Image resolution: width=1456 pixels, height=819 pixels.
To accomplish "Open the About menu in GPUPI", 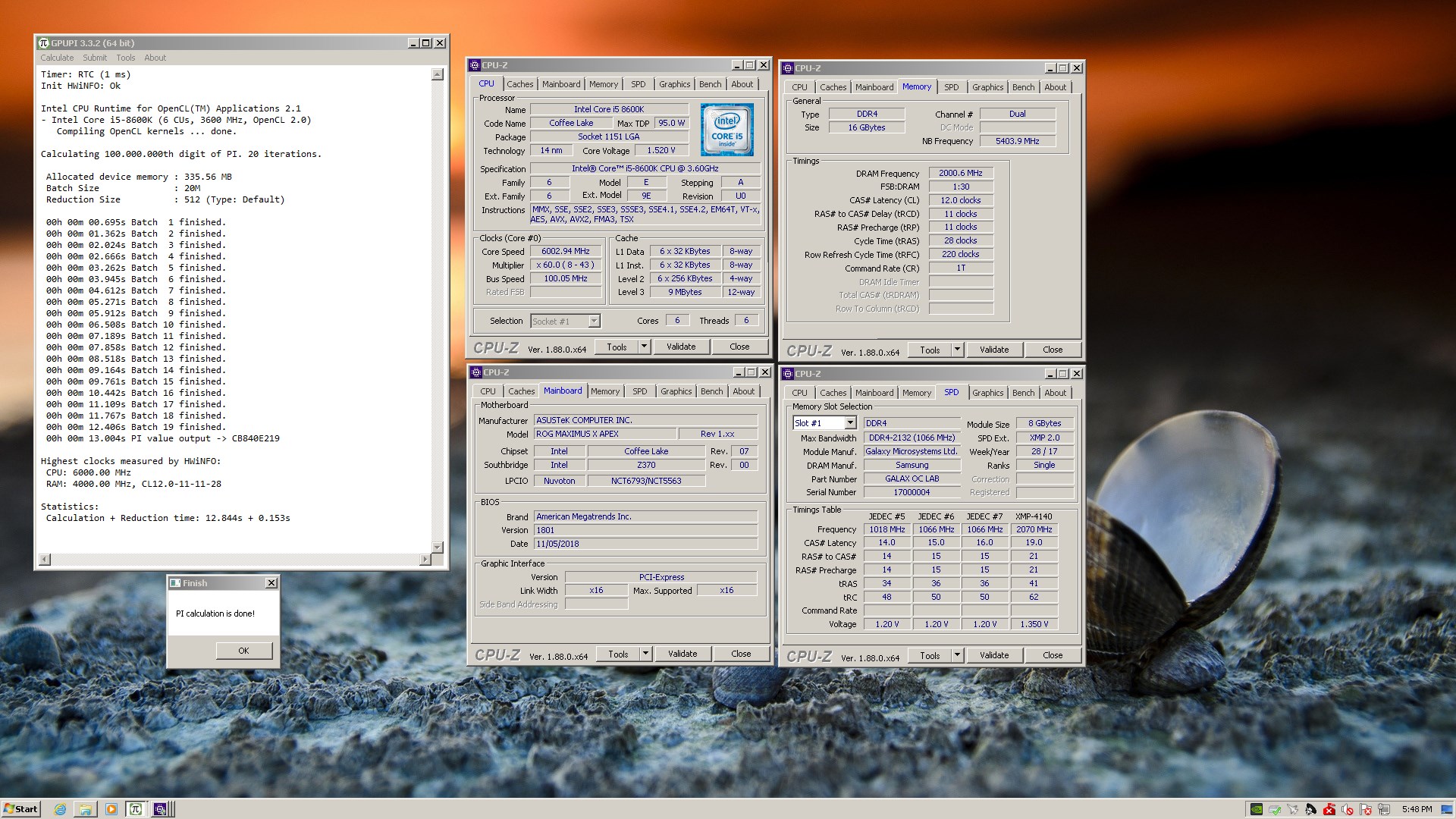I will pos(155,58).
